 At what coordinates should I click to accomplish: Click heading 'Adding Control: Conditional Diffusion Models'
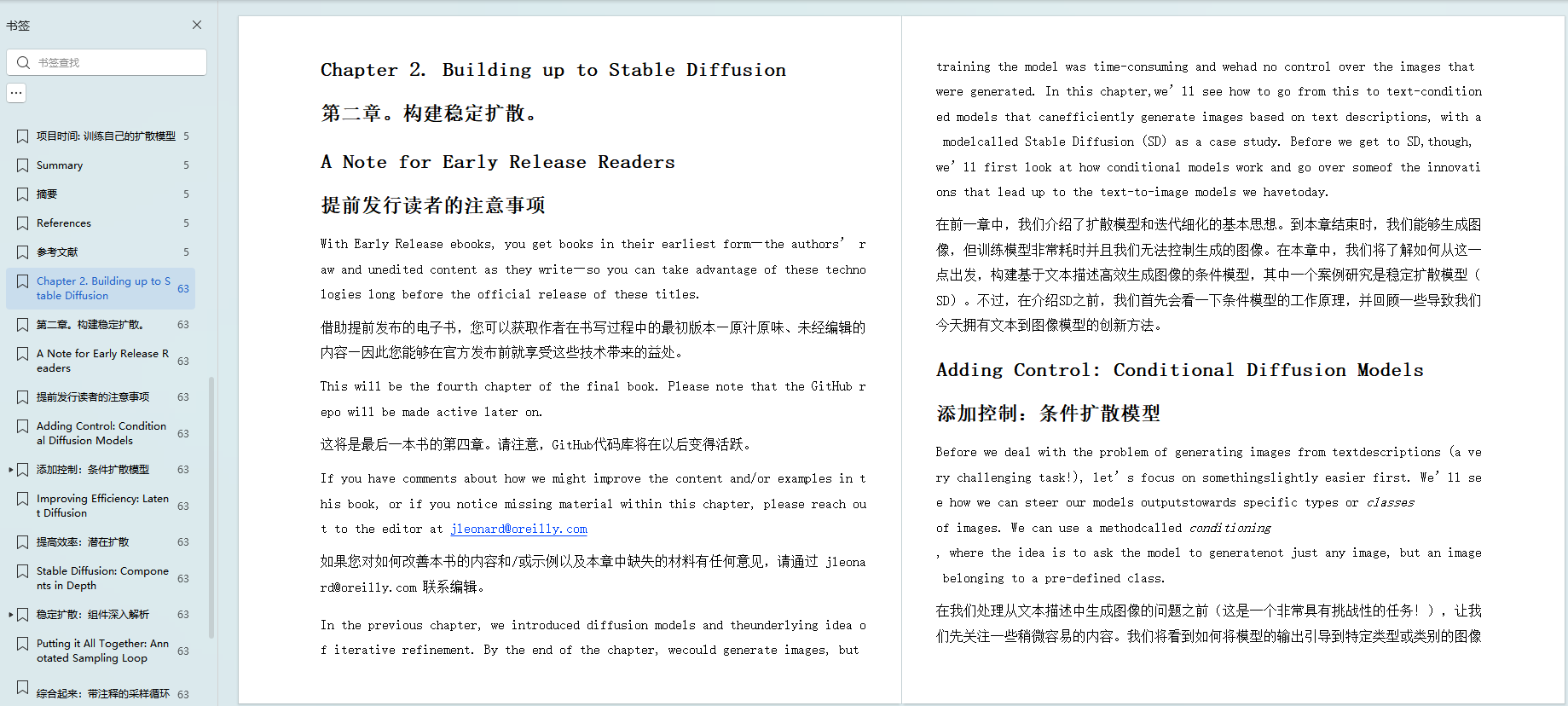(x=1180, y=370)
